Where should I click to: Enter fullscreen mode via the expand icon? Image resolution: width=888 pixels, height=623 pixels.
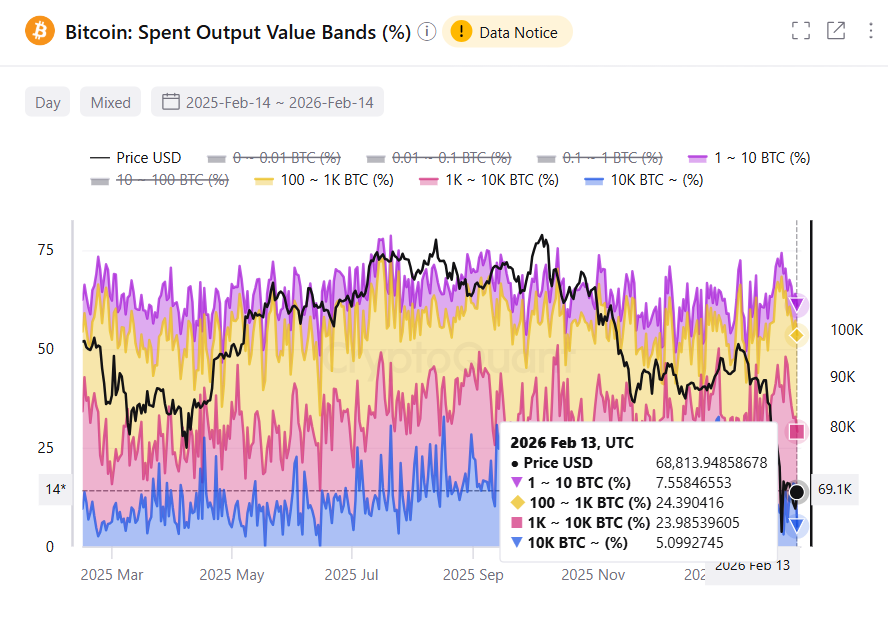pyautogui.click(x=801, y=30)
